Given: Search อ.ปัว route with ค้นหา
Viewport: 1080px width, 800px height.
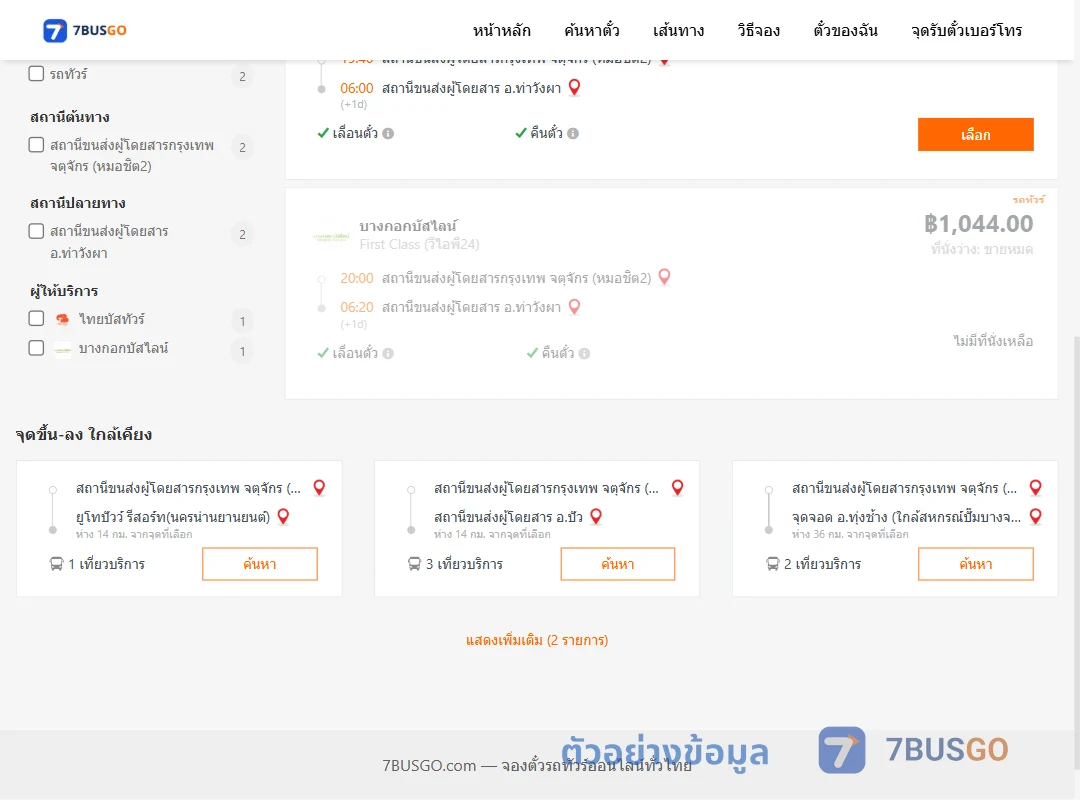Looking at the screenshot, I should (x=618, y=564).
